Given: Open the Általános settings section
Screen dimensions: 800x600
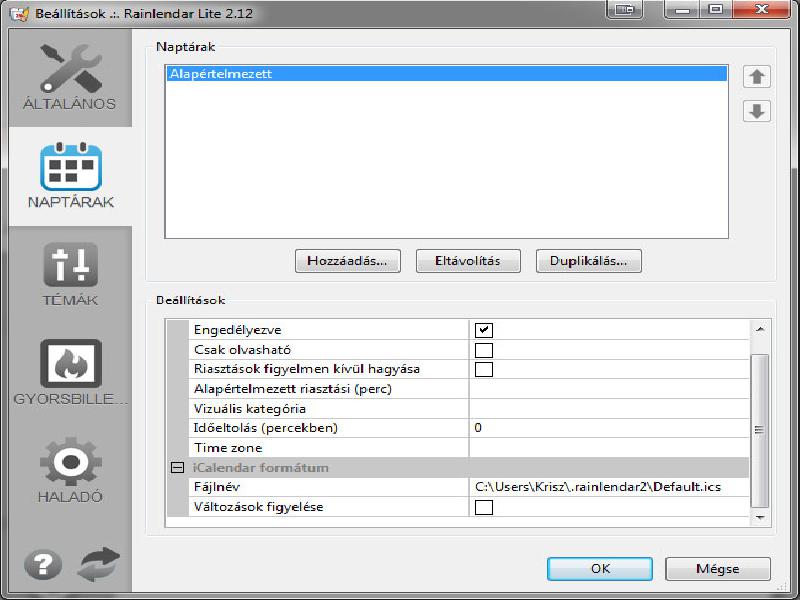Looking at the screenshot, I should 70,78.
